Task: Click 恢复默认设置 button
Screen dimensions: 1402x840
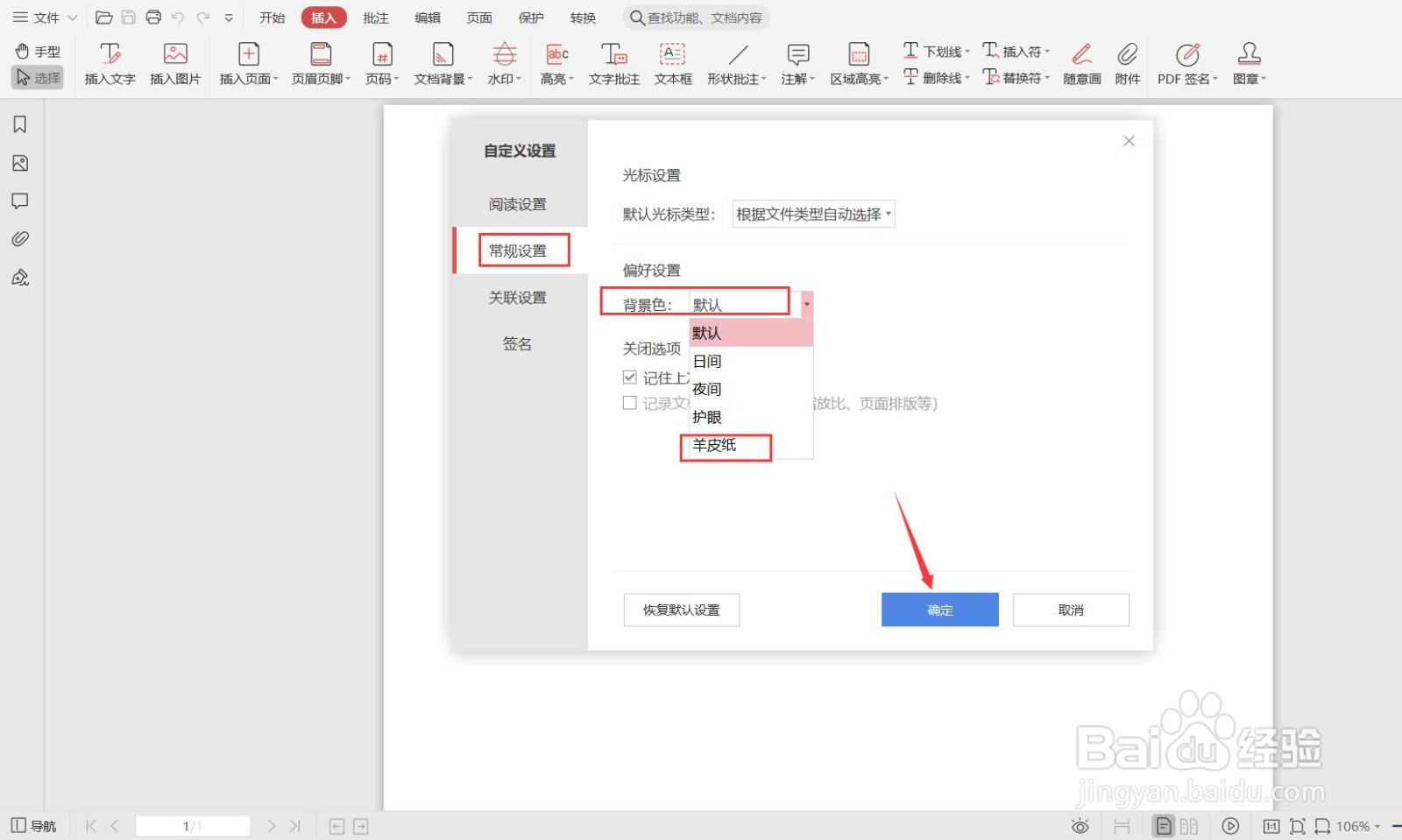Action: [x=682, y=610]
